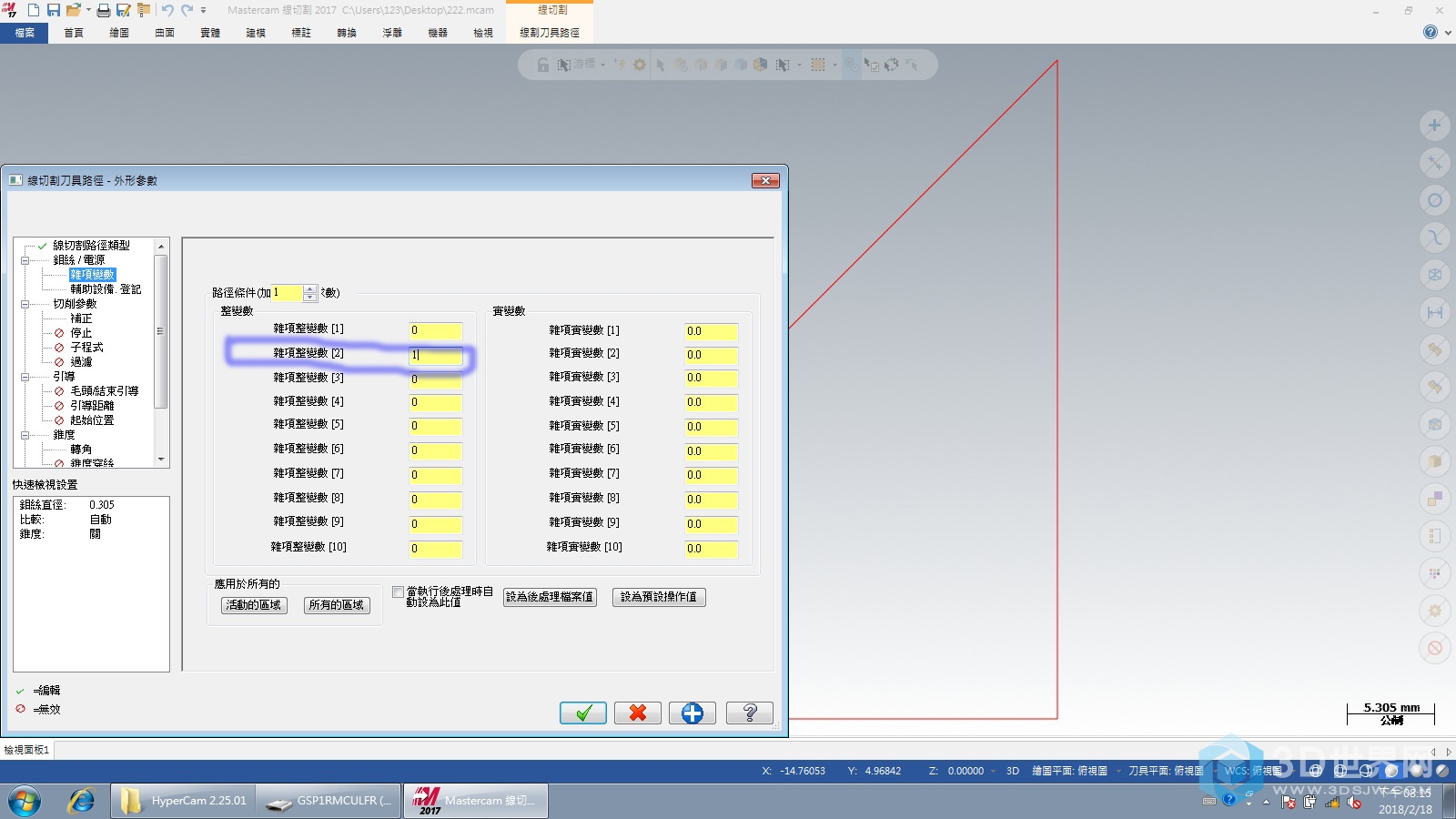Click the Print icon

click(104, 10)
